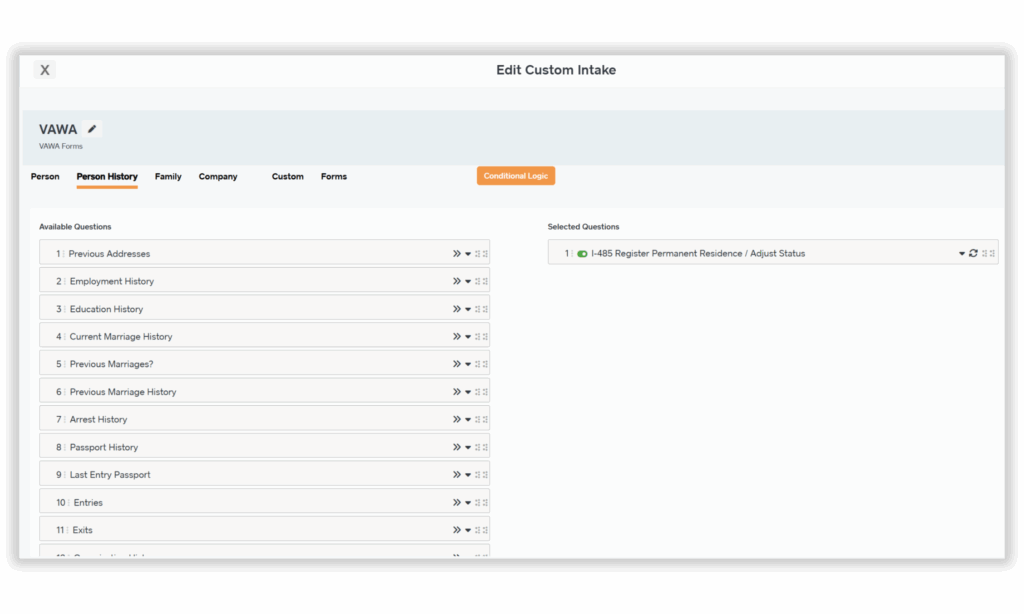This screenshot has height=614, width=1024.
Task: Toggle the green switch on the I-485 question
Action: (x=582, y=253)
